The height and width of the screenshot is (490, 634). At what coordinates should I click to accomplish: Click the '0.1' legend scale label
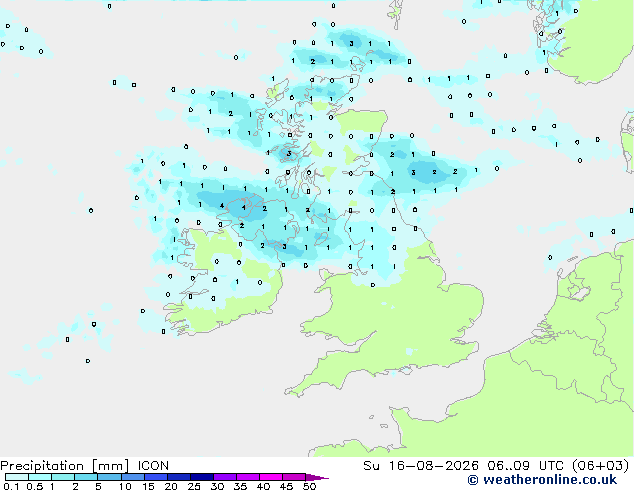click(x=12, y=486)
